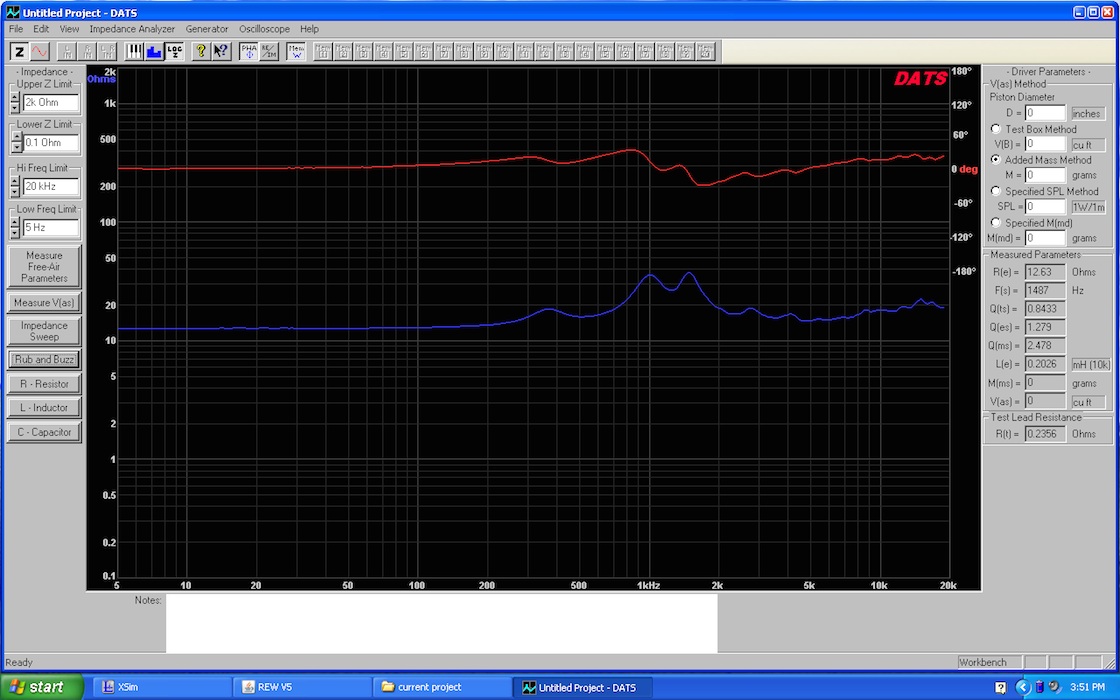Image resolution: width=1120 pixels, height=700 pixels.
Task: Click the piano keys icon in toolbar
Action: click(134, 51)
